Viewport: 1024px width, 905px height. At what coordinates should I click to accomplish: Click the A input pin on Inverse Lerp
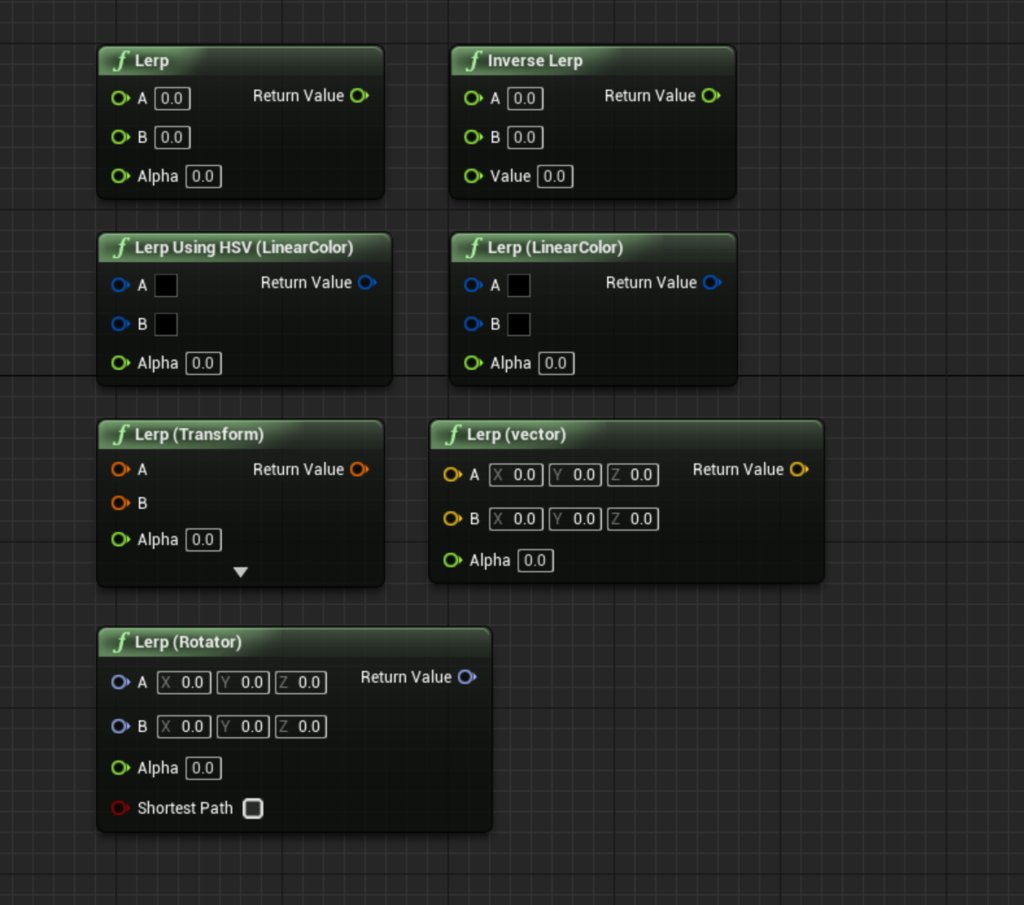[472, 98]
